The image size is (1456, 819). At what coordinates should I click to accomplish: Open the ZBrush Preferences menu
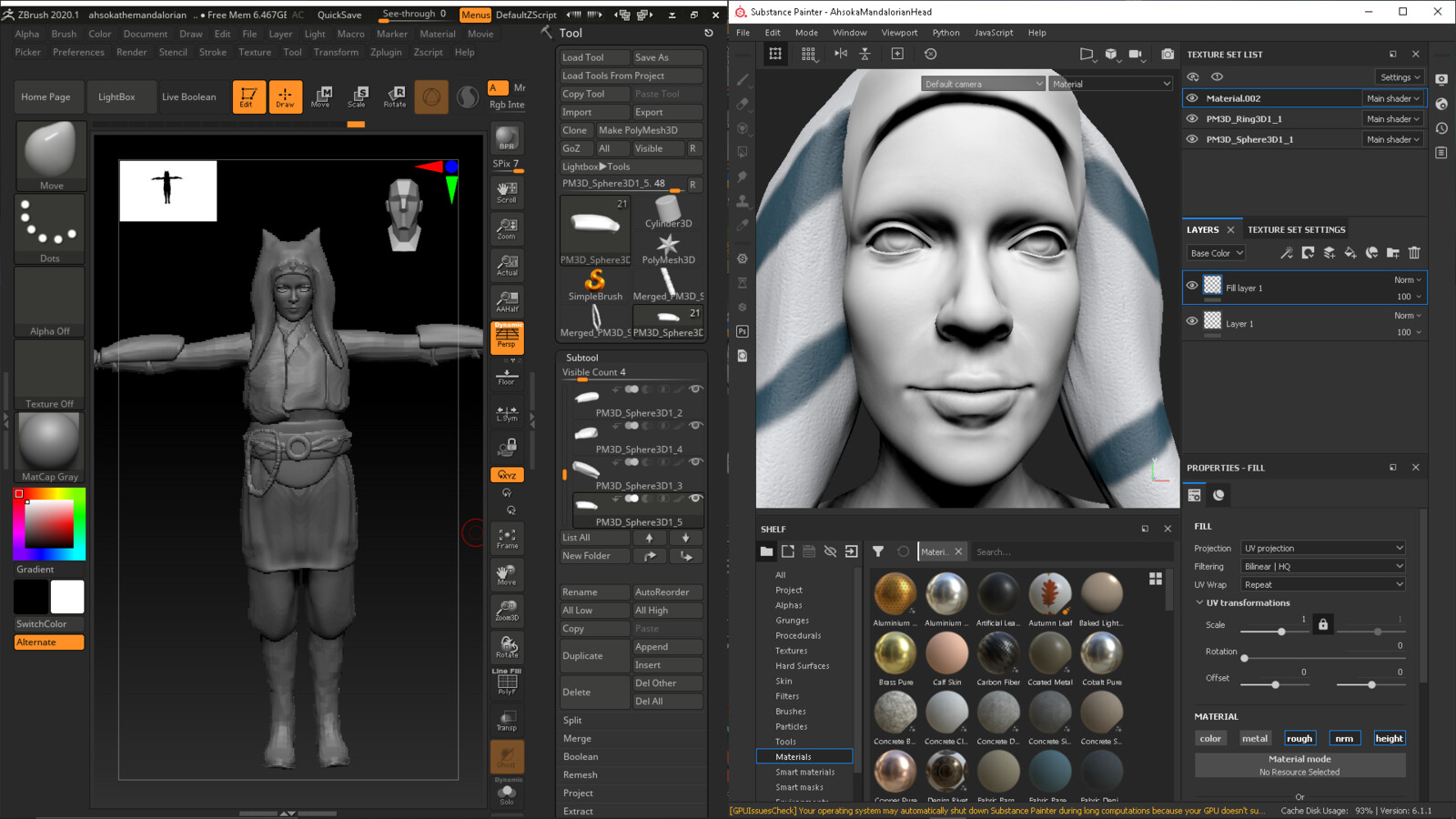click(x=78, y=52)
